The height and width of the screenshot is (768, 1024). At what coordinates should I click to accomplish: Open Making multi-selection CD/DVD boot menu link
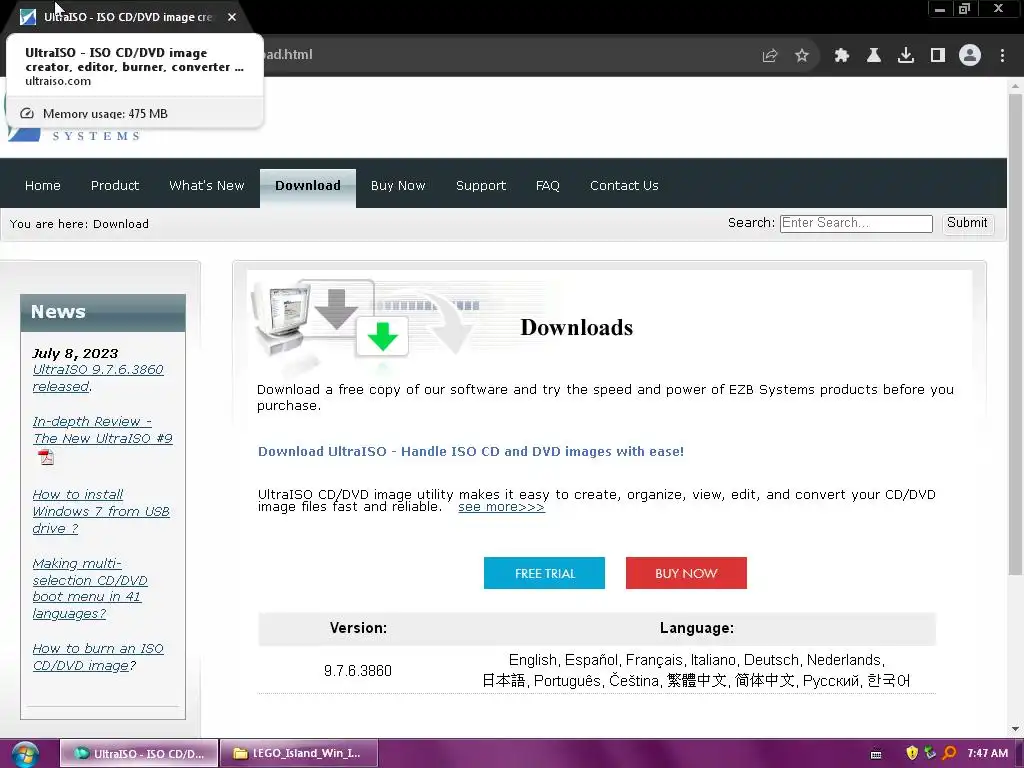click(x=89, y=588)
